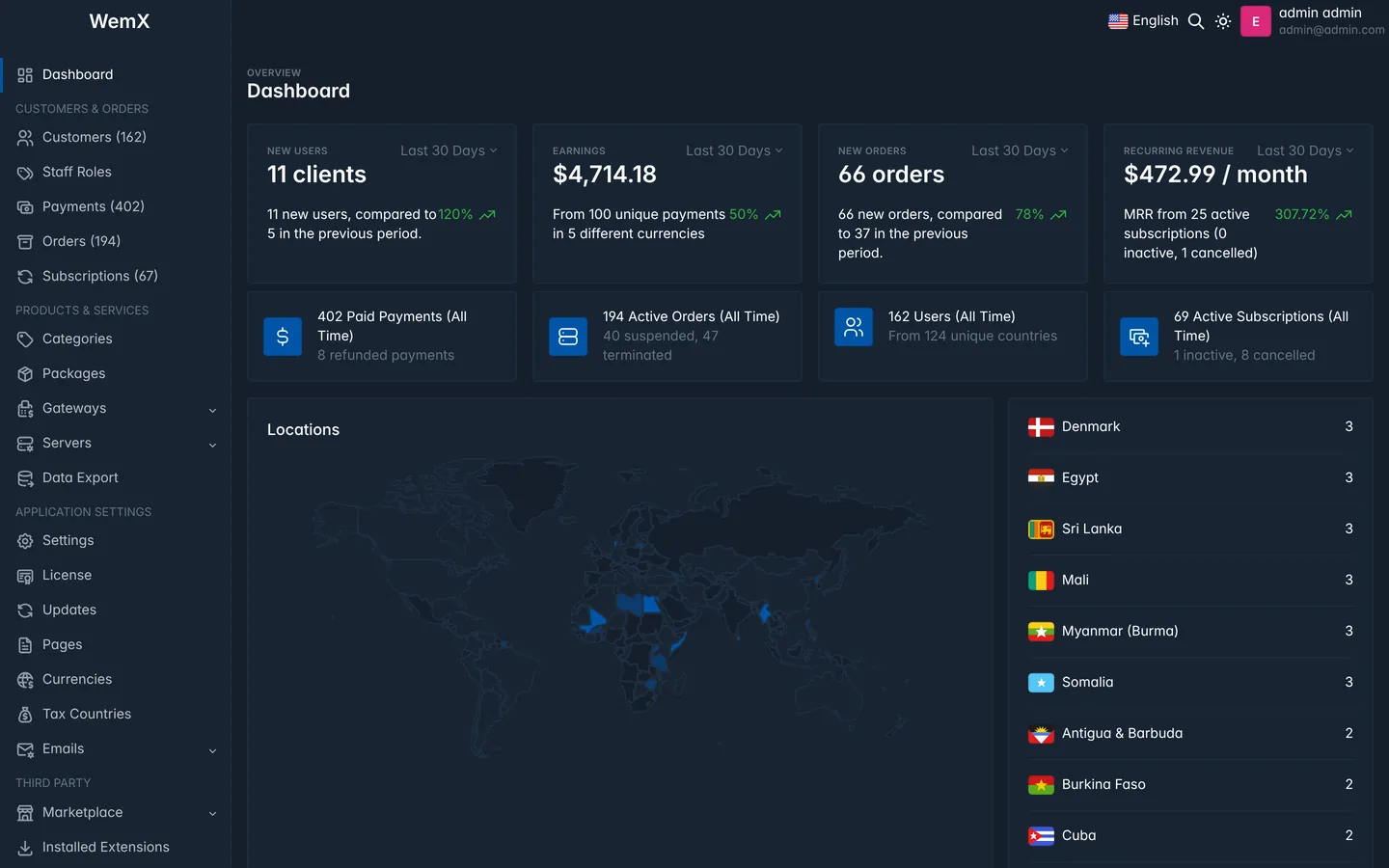Click the Somalia flag icon

pos(1041,683)
